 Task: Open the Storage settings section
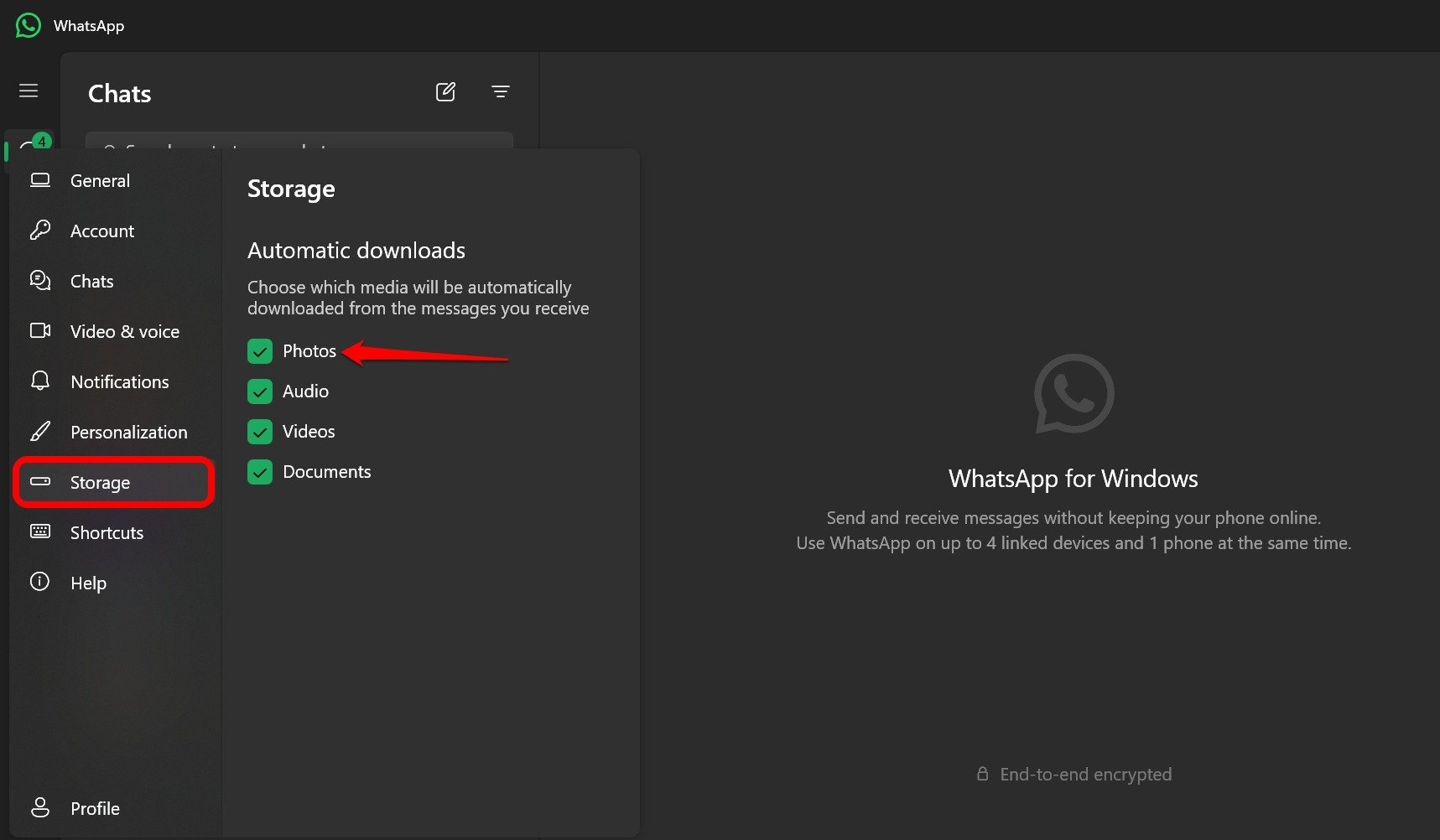(x=100, y=482)
